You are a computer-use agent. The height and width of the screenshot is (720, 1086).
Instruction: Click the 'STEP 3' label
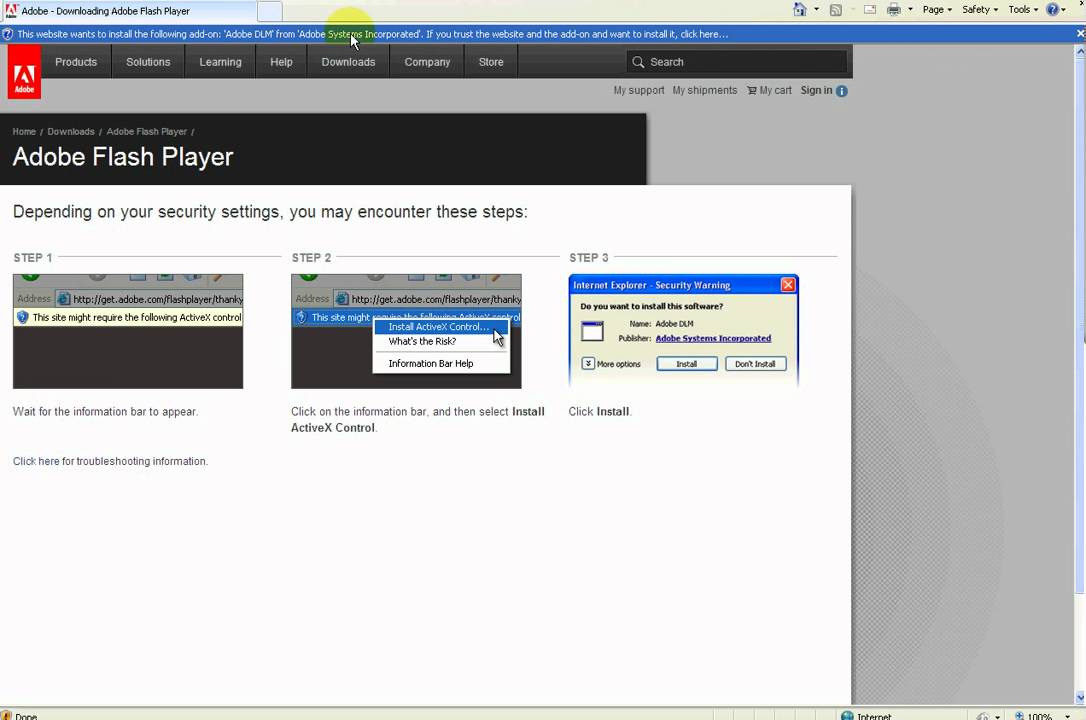click(589, 258)
